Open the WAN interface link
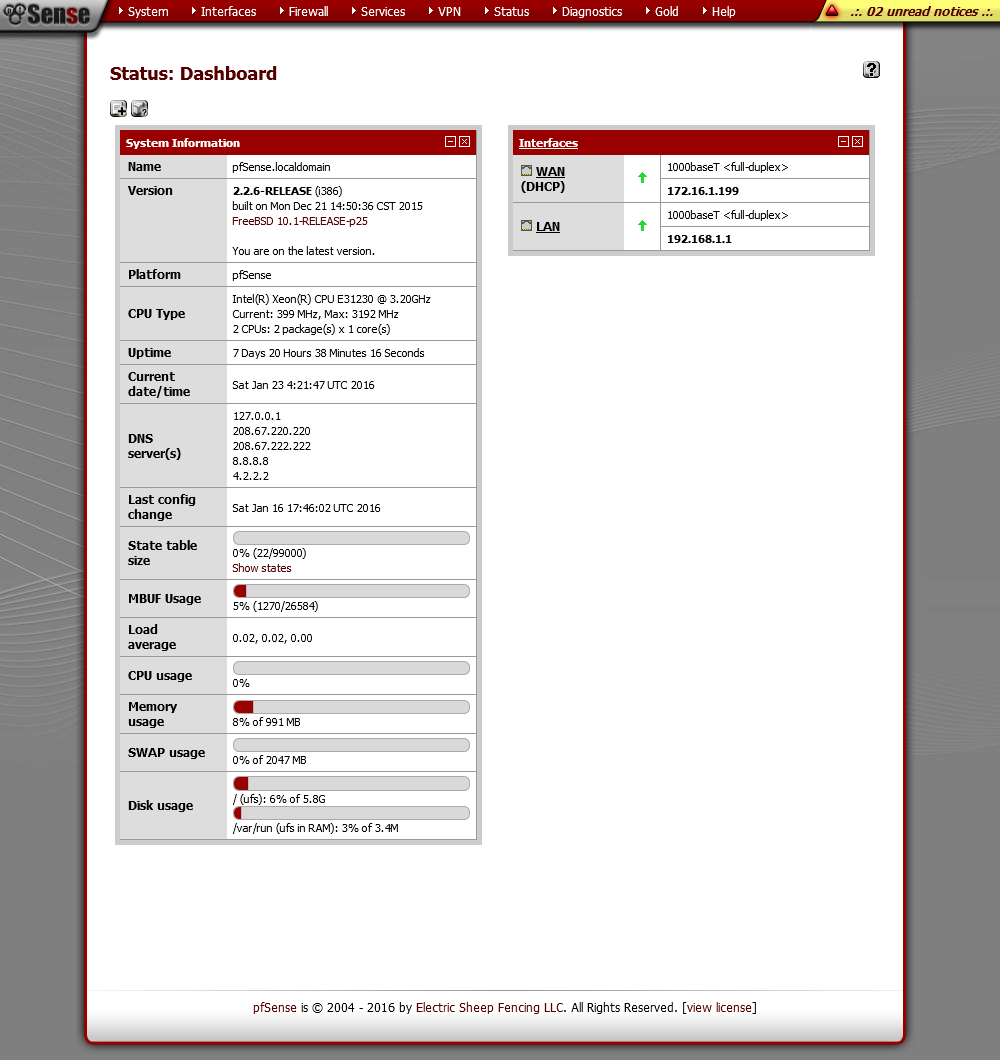1000x1060 pixels. 550,172
